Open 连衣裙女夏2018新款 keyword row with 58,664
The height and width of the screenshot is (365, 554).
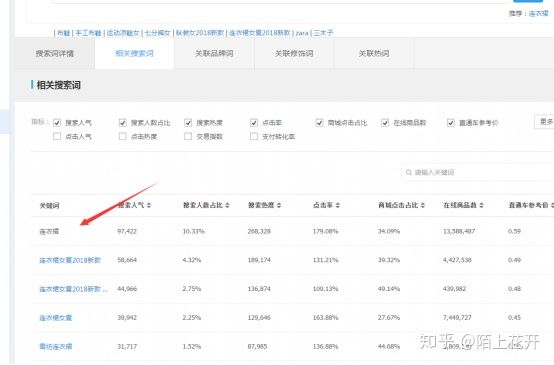click(70, 260)
